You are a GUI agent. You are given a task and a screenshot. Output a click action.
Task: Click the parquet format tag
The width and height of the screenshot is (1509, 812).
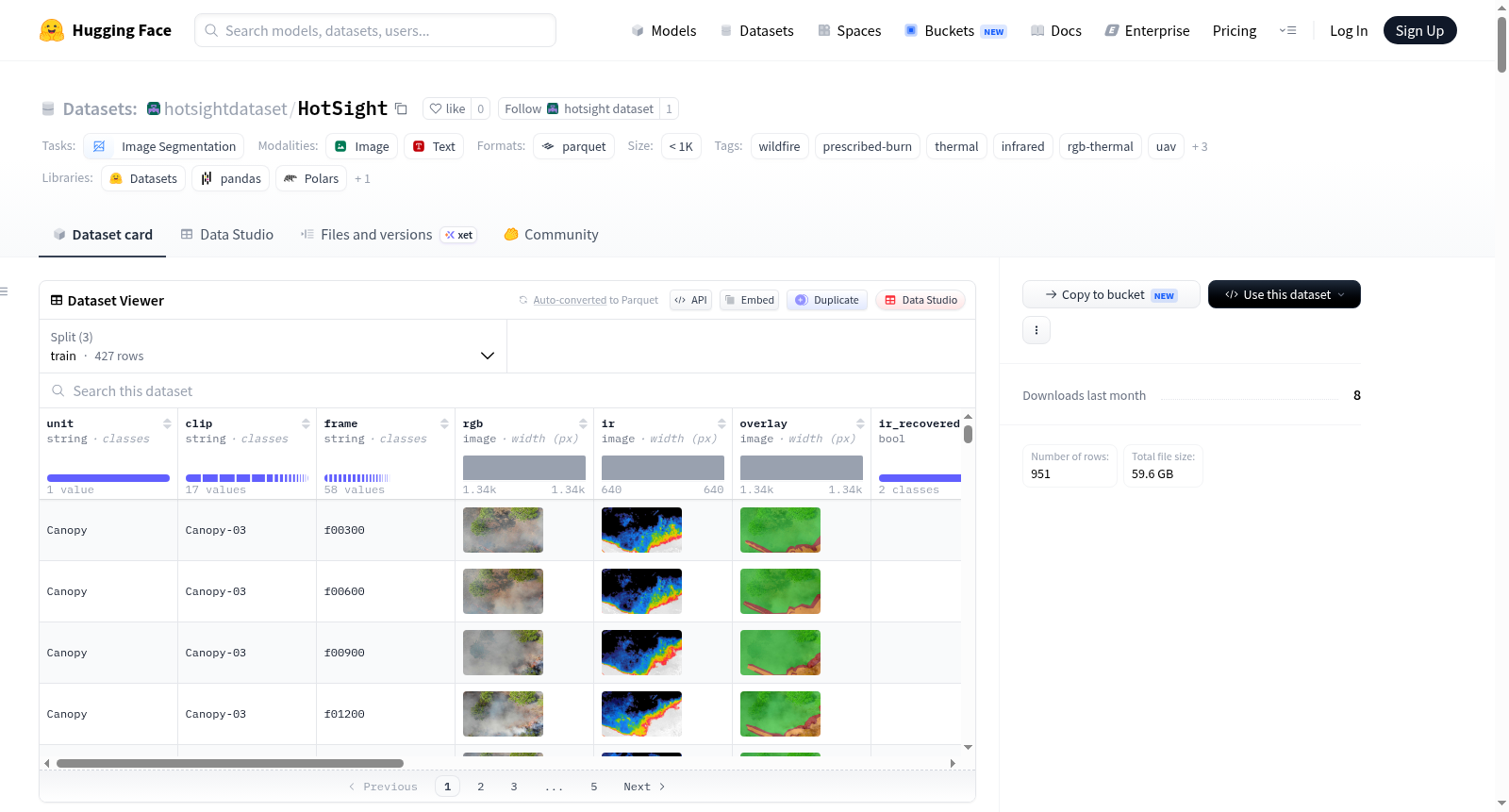[573, 146]
